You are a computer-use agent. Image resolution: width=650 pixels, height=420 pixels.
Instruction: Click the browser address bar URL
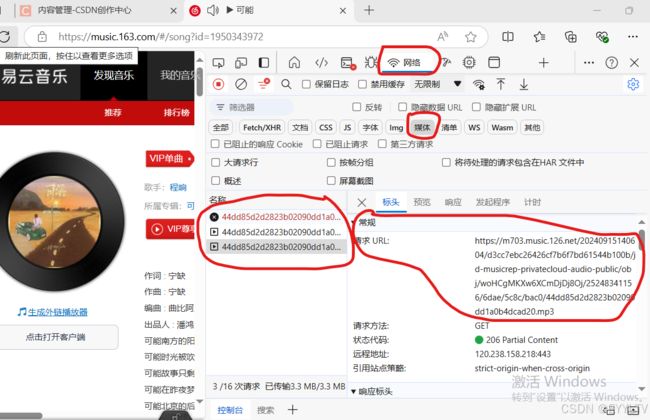click(x=160, y=36)
